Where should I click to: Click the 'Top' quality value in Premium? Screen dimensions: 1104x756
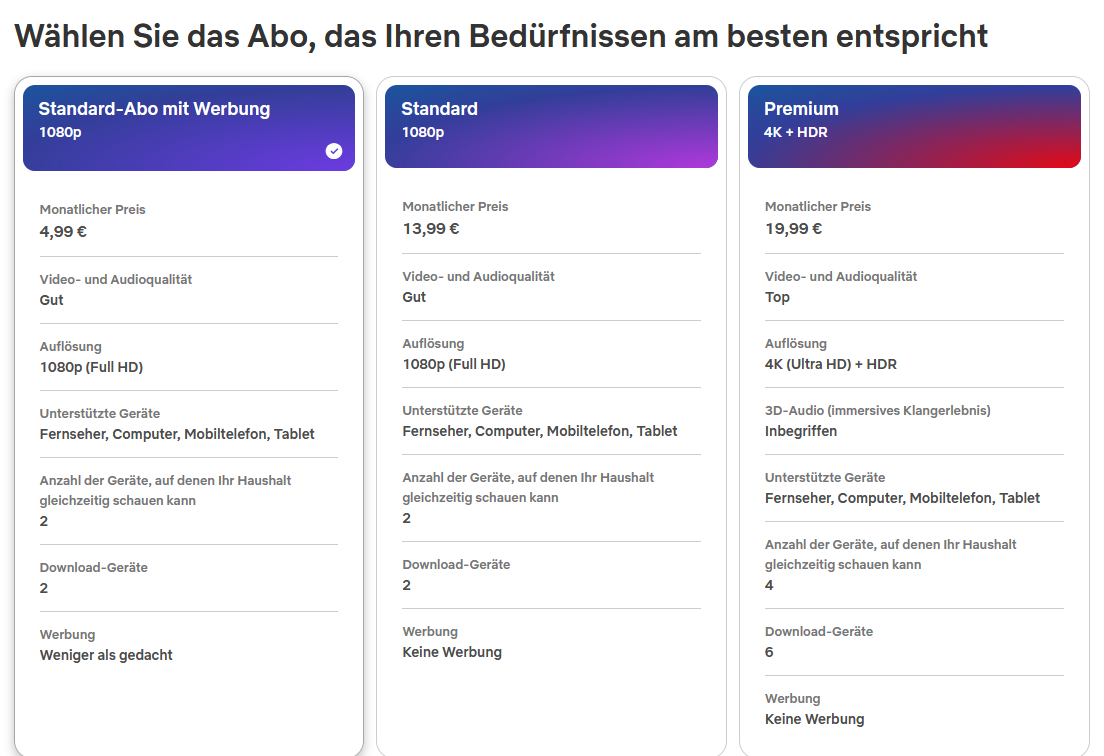point(777,298)
